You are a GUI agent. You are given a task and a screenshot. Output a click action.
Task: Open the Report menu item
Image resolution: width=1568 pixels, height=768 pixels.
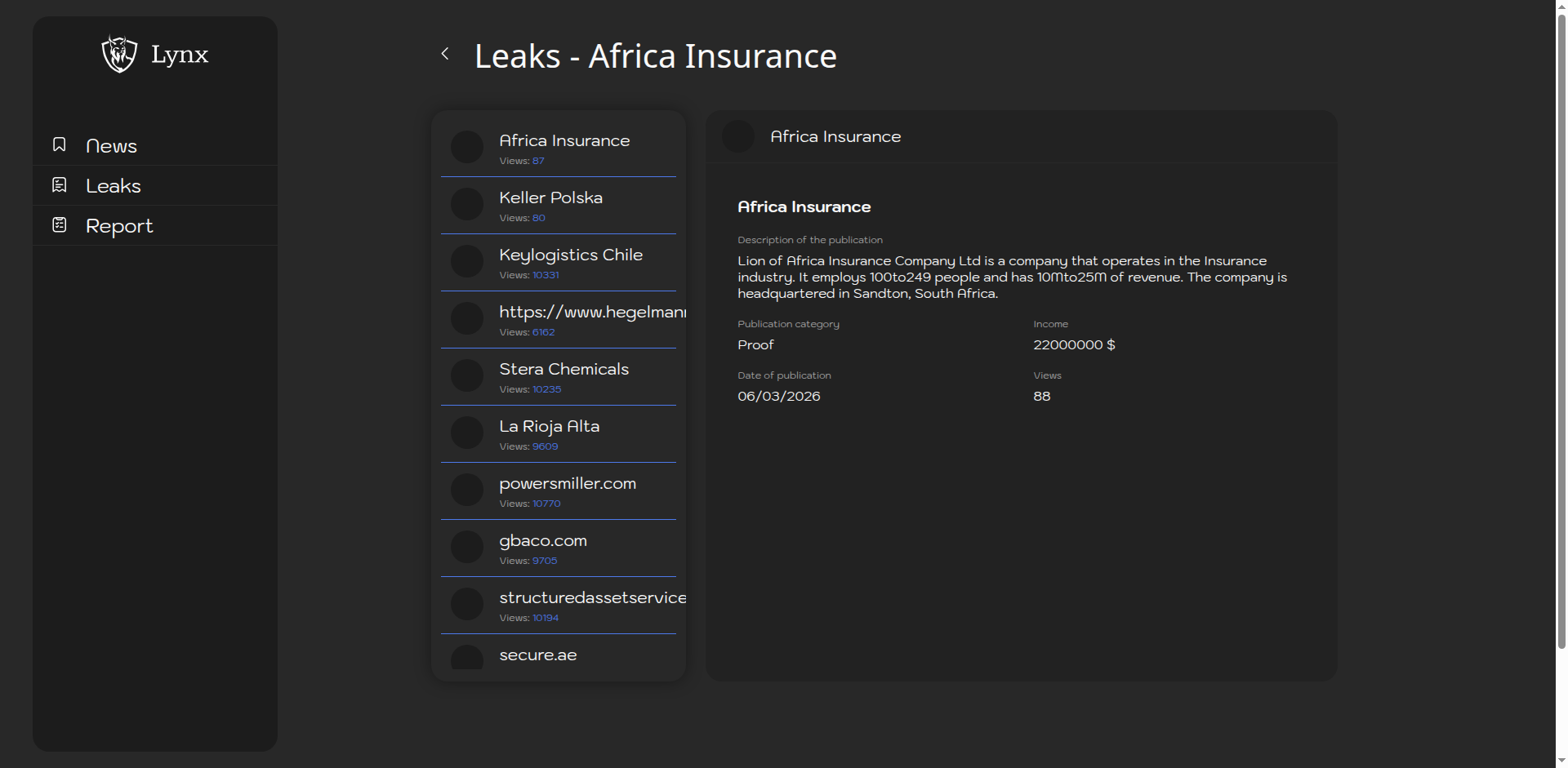coord(119,226)
